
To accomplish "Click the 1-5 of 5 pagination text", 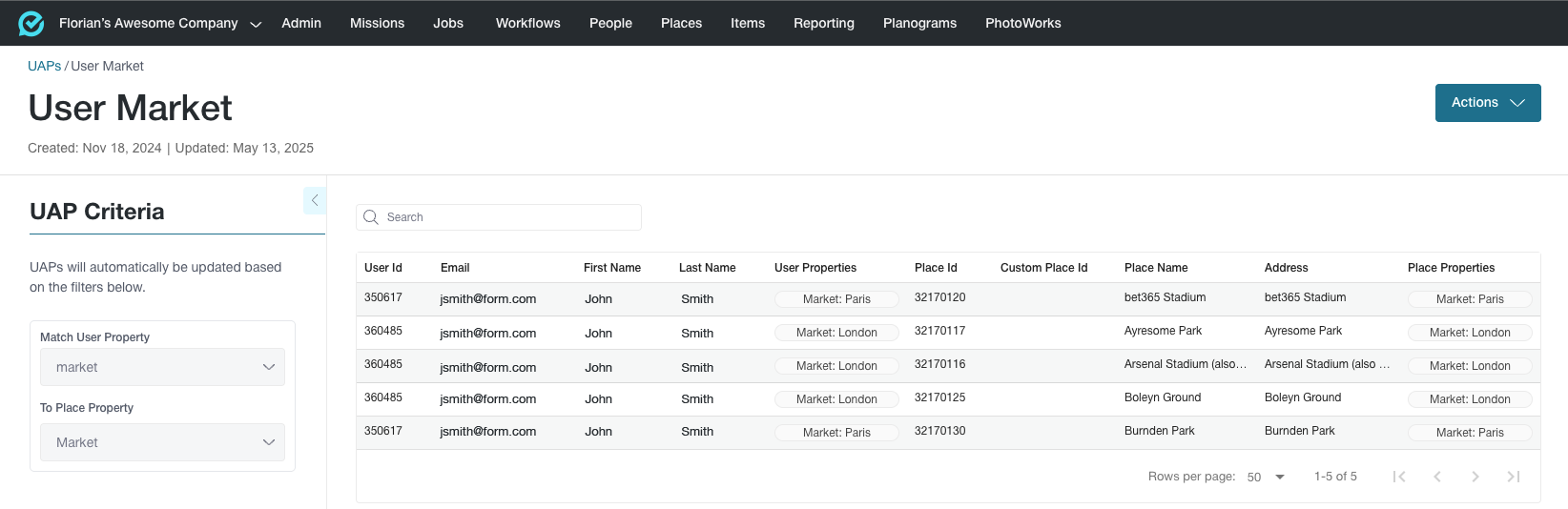I will 1335,477.
